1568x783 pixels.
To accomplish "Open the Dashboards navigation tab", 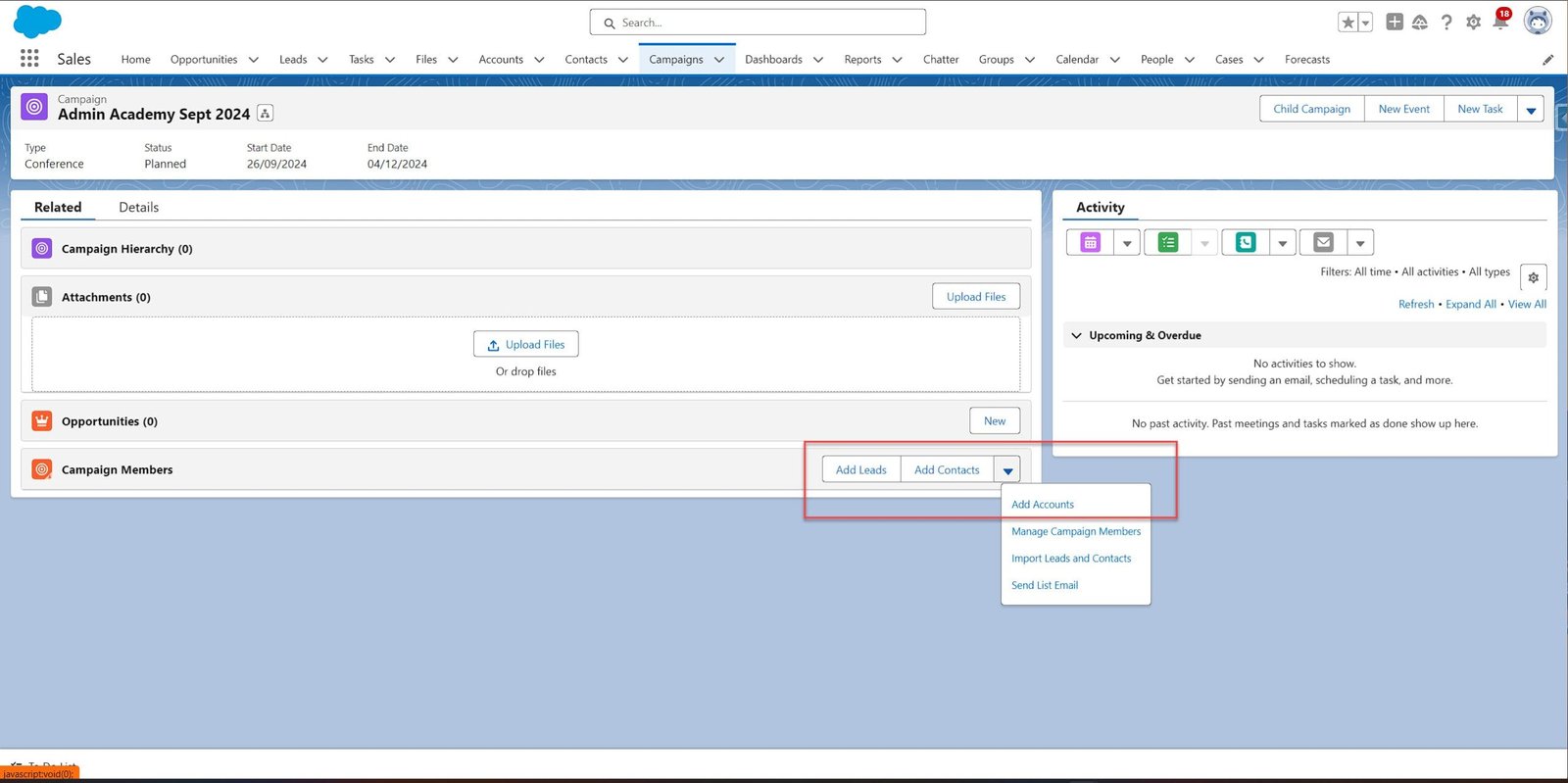I will coord(773,60).
